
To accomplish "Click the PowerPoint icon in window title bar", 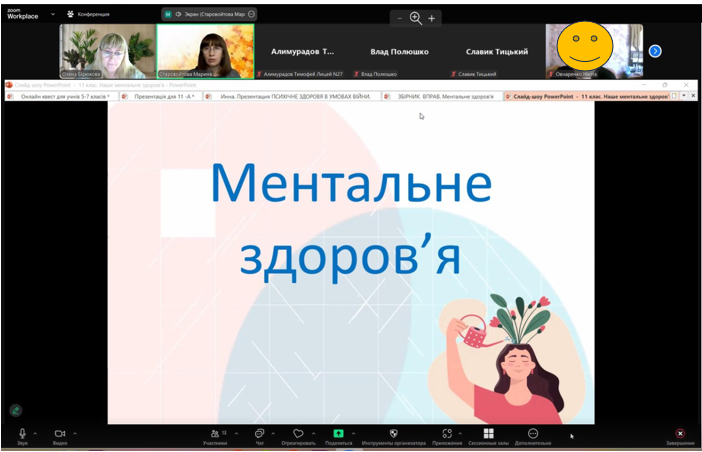I will coord(9,85).
